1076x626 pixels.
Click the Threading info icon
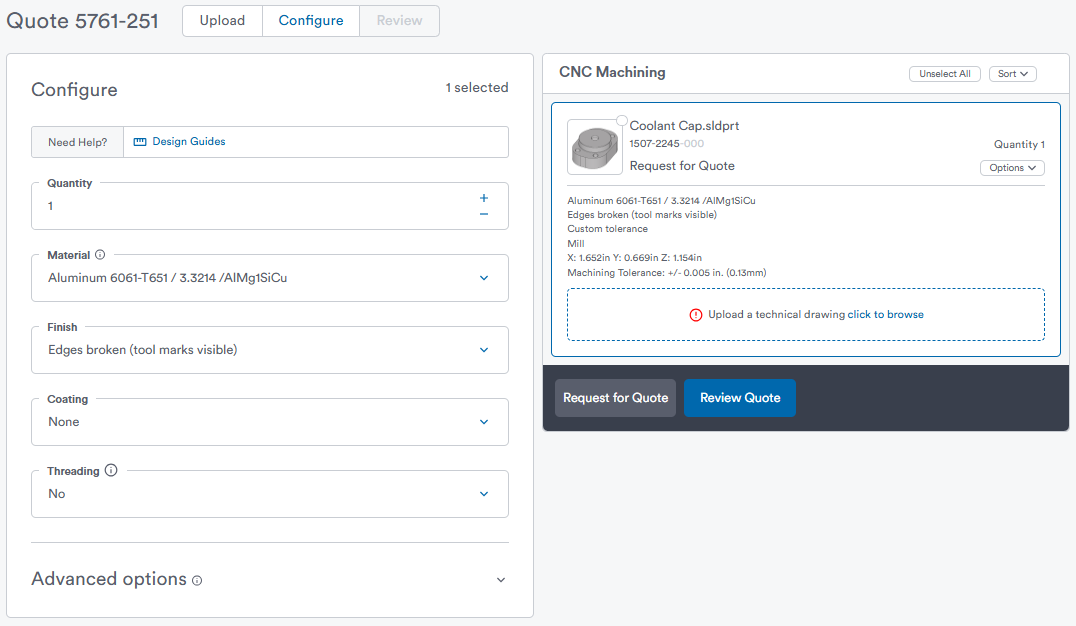pos(111,471)
